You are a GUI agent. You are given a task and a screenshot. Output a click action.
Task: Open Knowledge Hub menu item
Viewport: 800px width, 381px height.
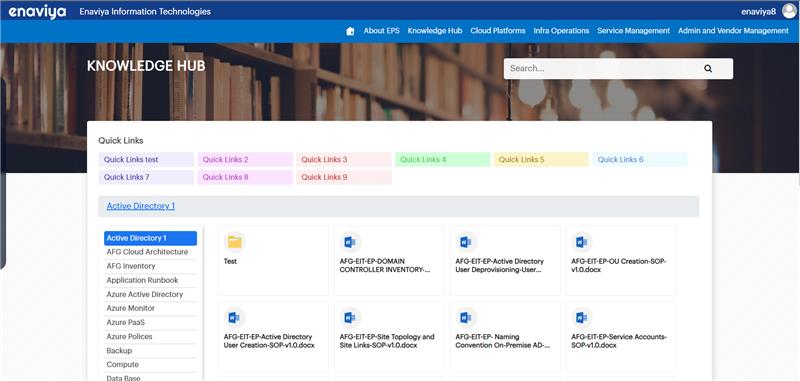(435, 31)
